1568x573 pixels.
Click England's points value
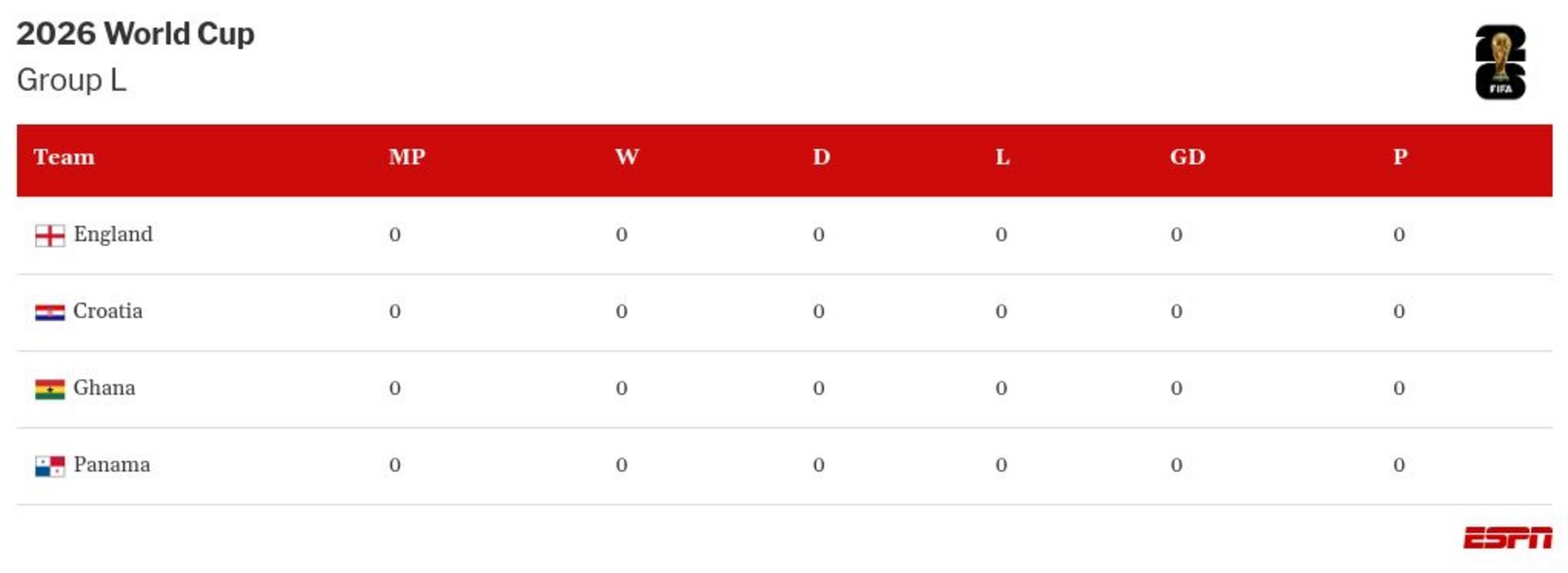point(1399,235)
